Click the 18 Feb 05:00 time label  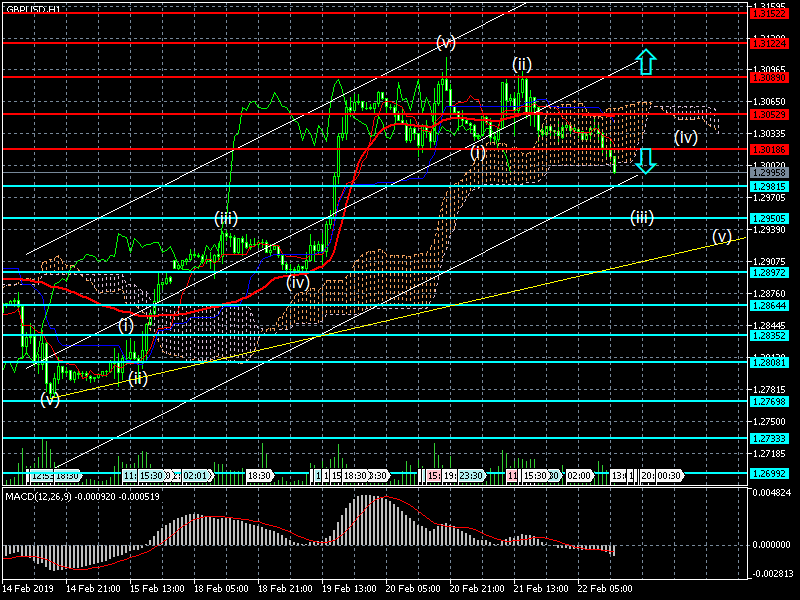coord(221,588)
